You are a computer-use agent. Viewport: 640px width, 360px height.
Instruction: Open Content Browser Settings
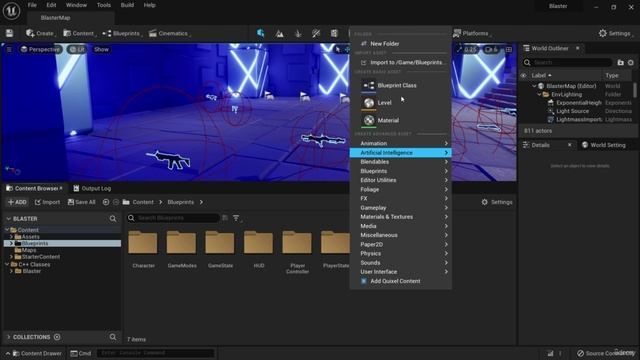click(x=497, y=202)
